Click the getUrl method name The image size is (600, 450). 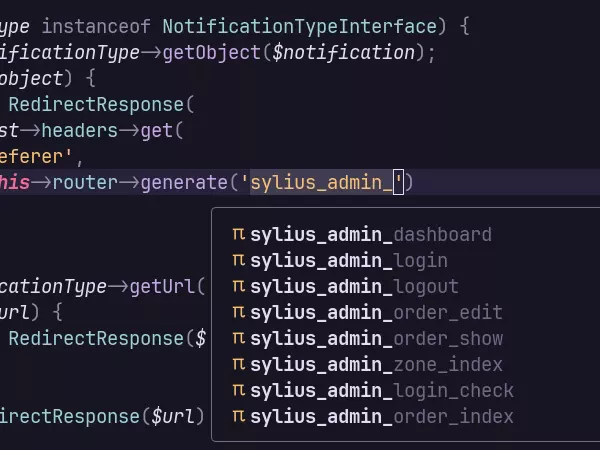click(174, 287)
